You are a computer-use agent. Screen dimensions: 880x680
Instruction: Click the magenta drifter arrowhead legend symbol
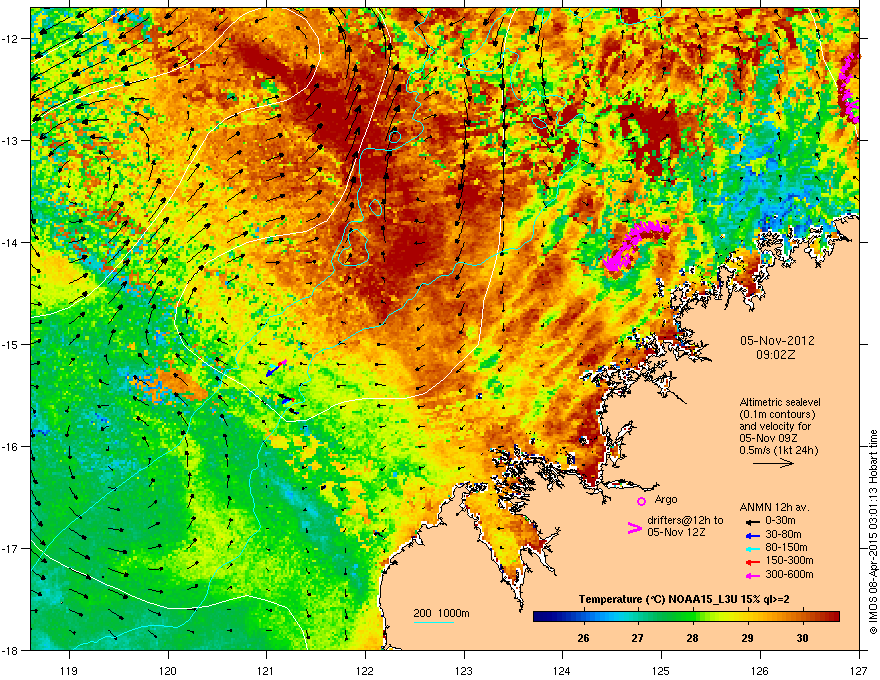pos(635,528)
